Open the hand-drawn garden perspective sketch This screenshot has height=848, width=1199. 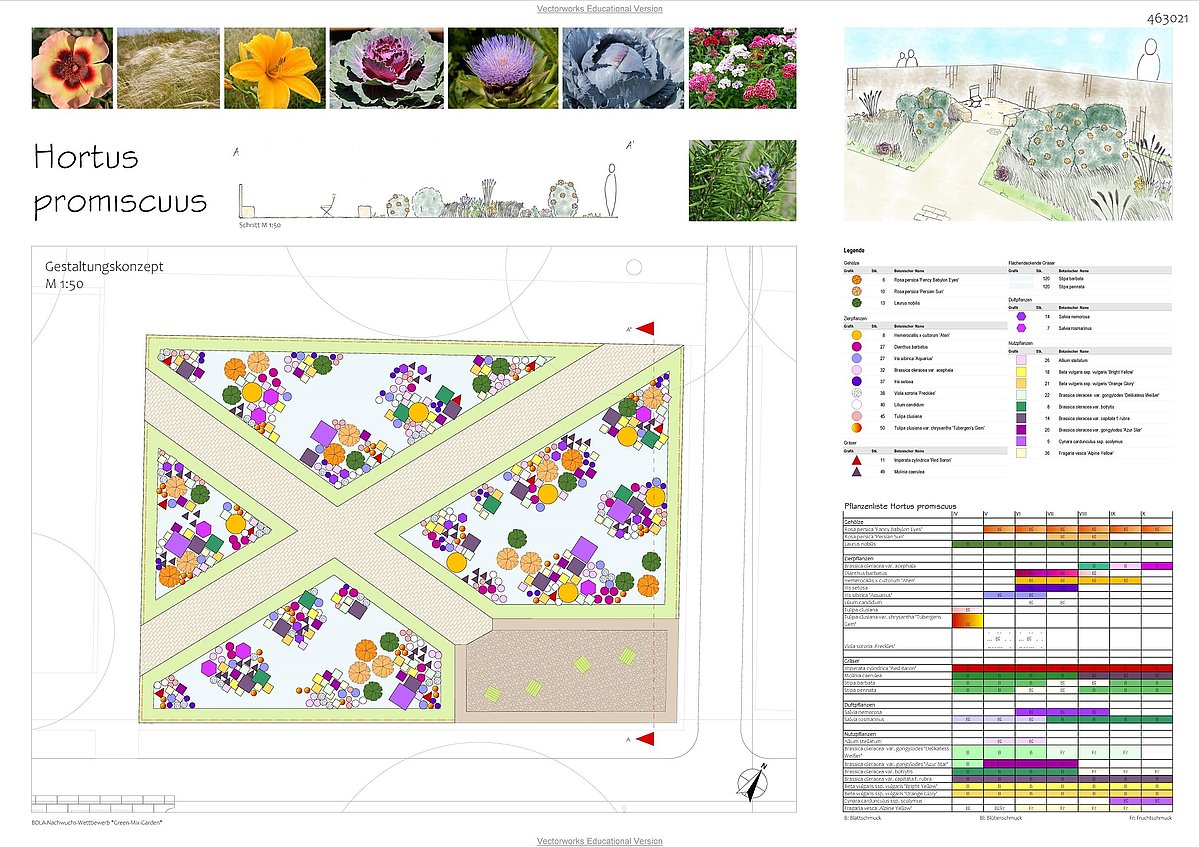[1008, 125]
